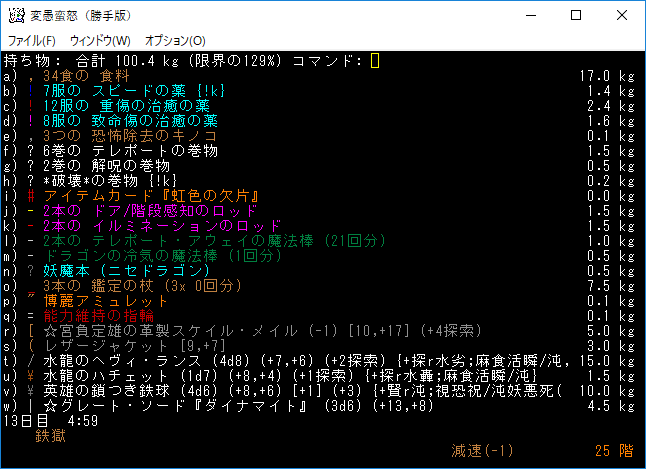Open the ウィンドウ(W) menu
The width and height of the screenshot is (646, 469).
click(100, 41)
